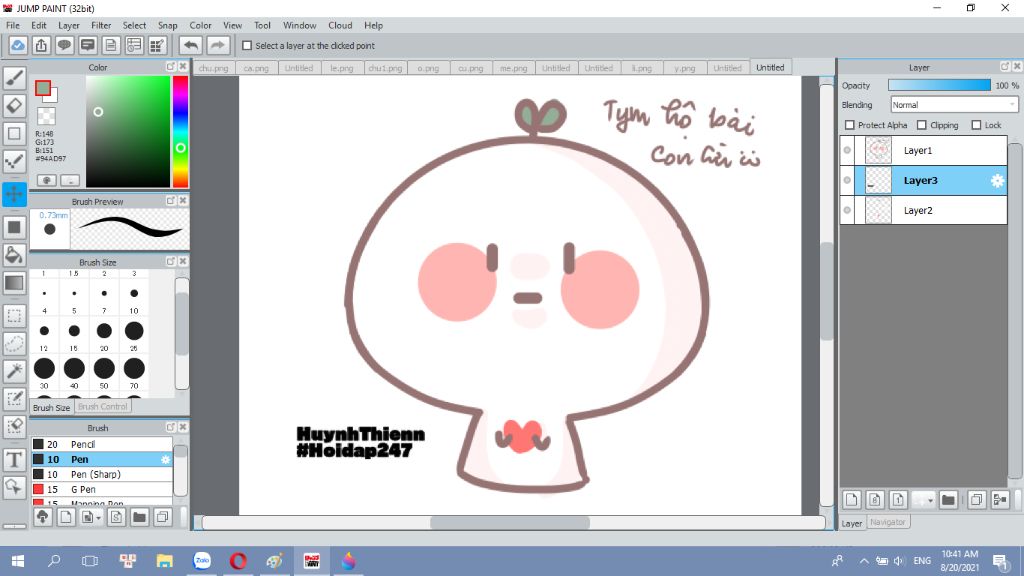Select the Pencil brush
The image size is (1024, 576).
tap(102, 444)
